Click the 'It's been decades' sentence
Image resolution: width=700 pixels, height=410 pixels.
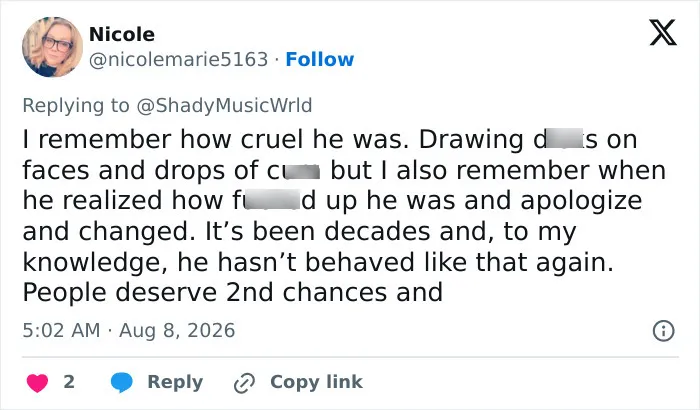pos(391,232)
